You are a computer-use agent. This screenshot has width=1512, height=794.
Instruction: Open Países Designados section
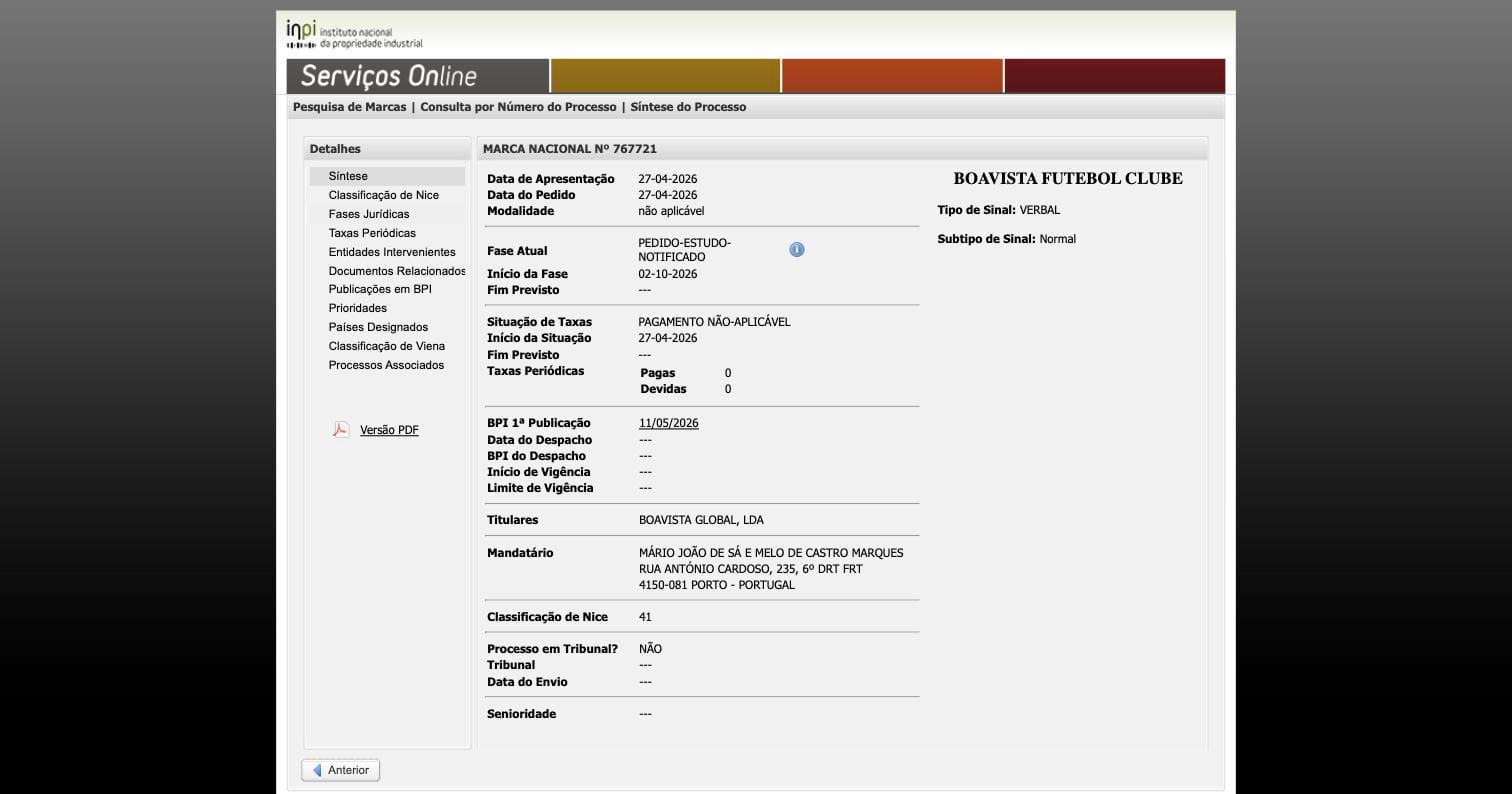pyautogui.click(x=378, y=327)
